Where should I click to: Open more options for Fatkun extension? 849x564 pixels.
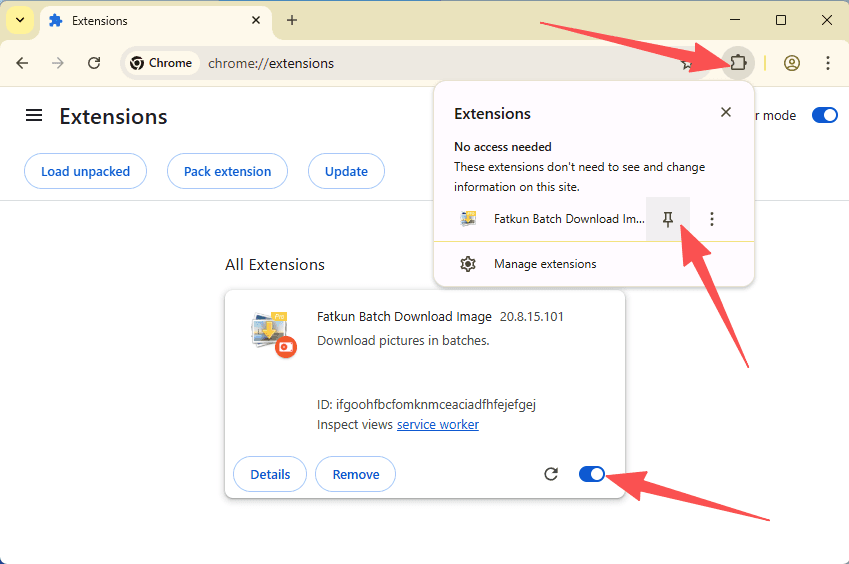click(712, 219)
